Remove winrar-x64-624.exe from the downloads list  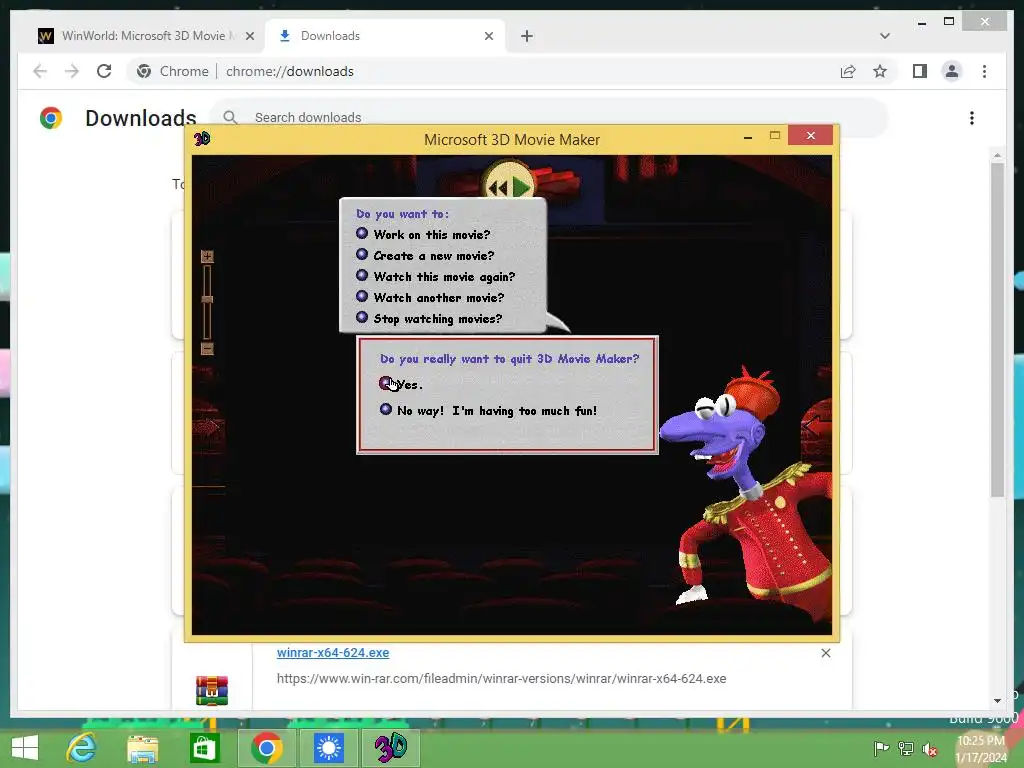click(825, 653)
